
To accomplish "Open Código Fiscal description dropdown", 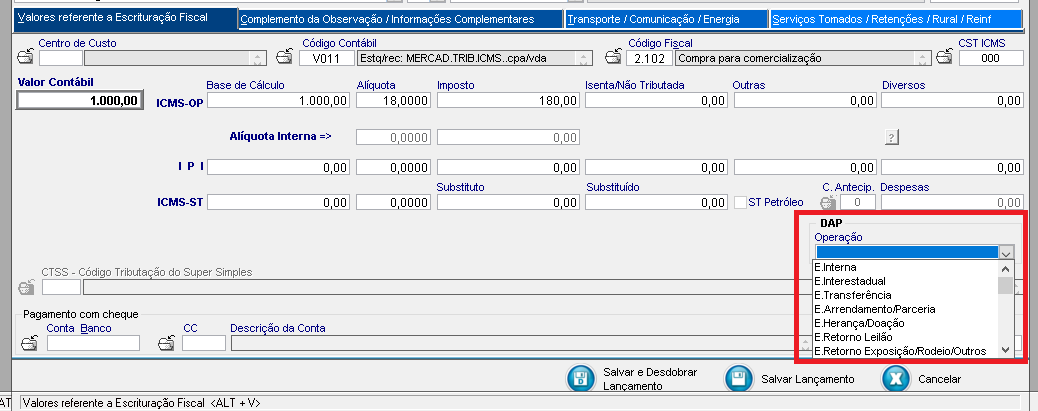I will click(921, 58).
